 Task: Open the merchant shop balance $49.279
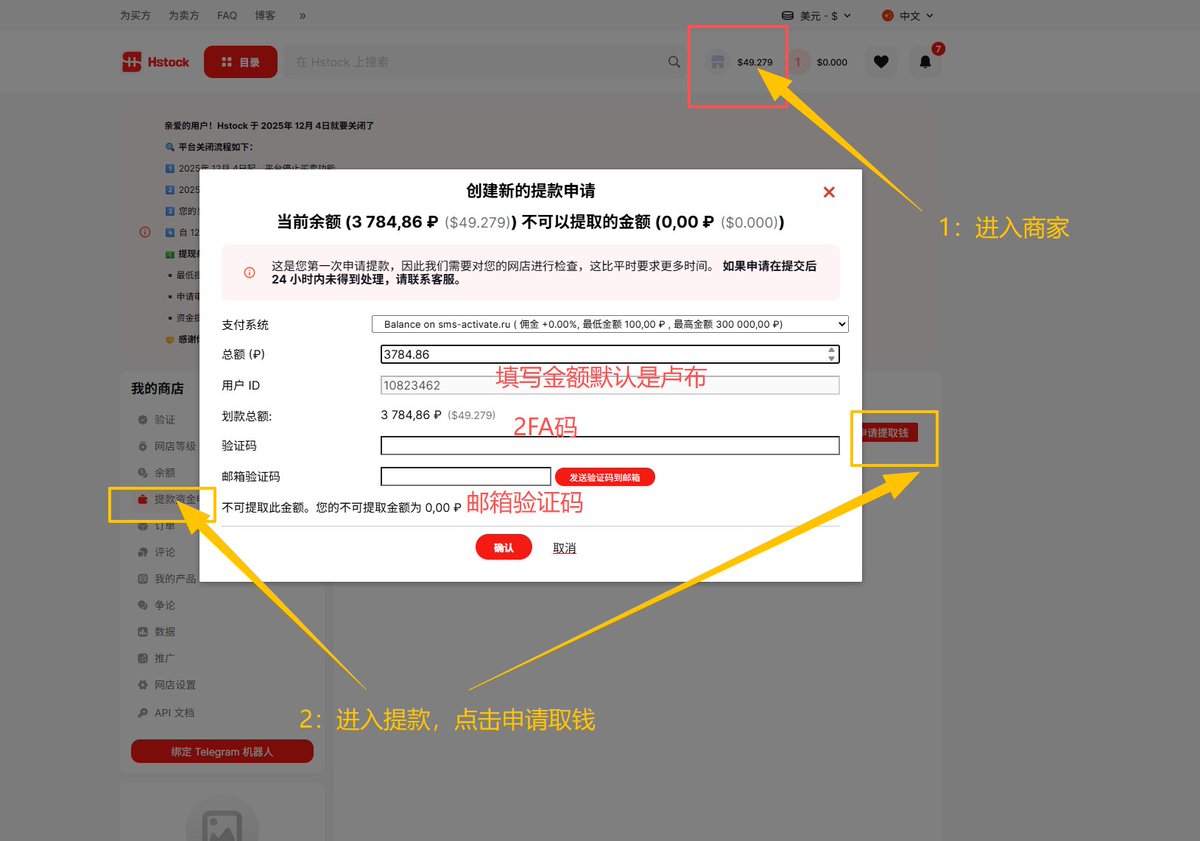click(x=741, y=62)
